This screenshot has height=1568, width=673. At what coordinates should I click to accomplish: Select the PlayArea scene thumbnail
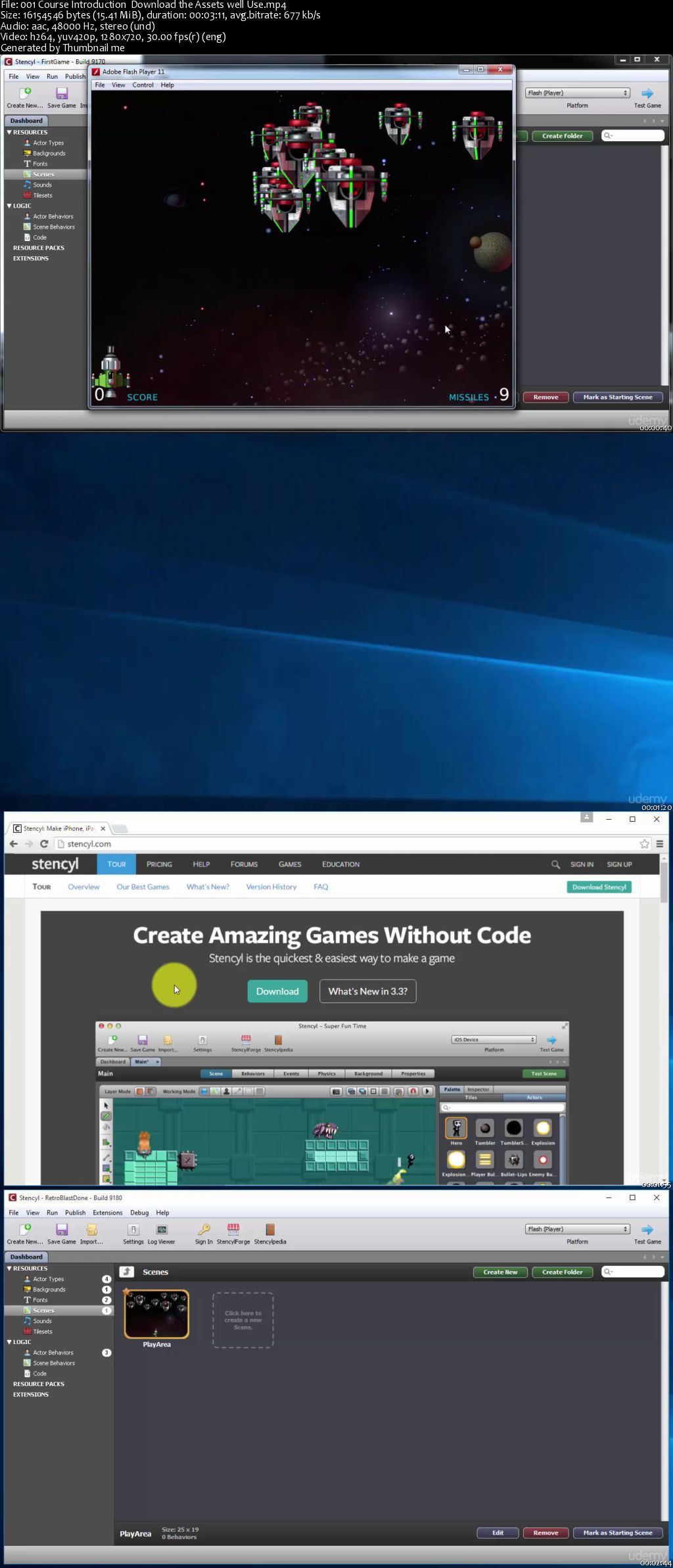tap(156, 1314)
